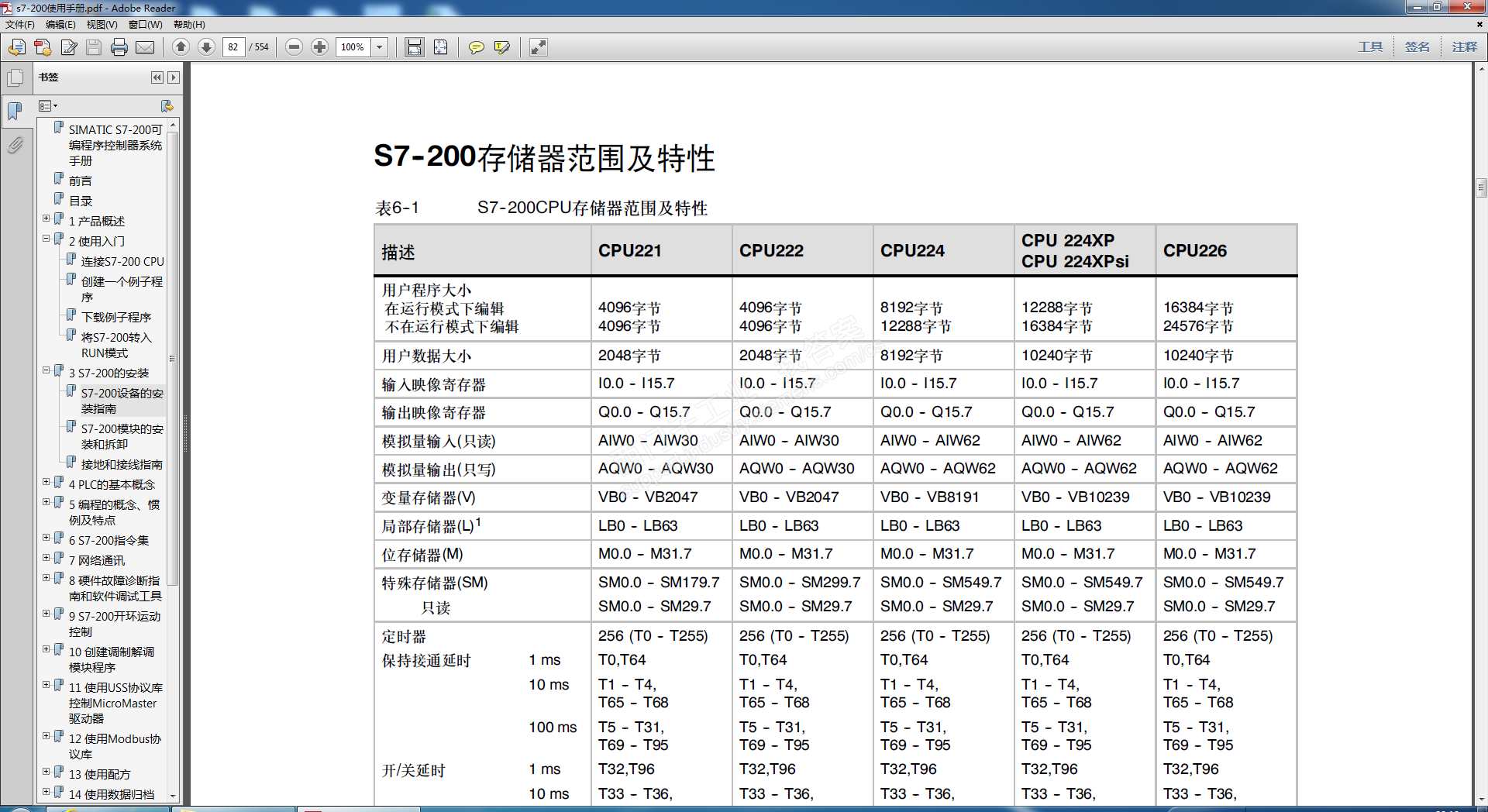Expand the 4 PLC的基本概念 bookmark
The height and width of the screenshot is (812, 1488).
(x=46, y=482)
